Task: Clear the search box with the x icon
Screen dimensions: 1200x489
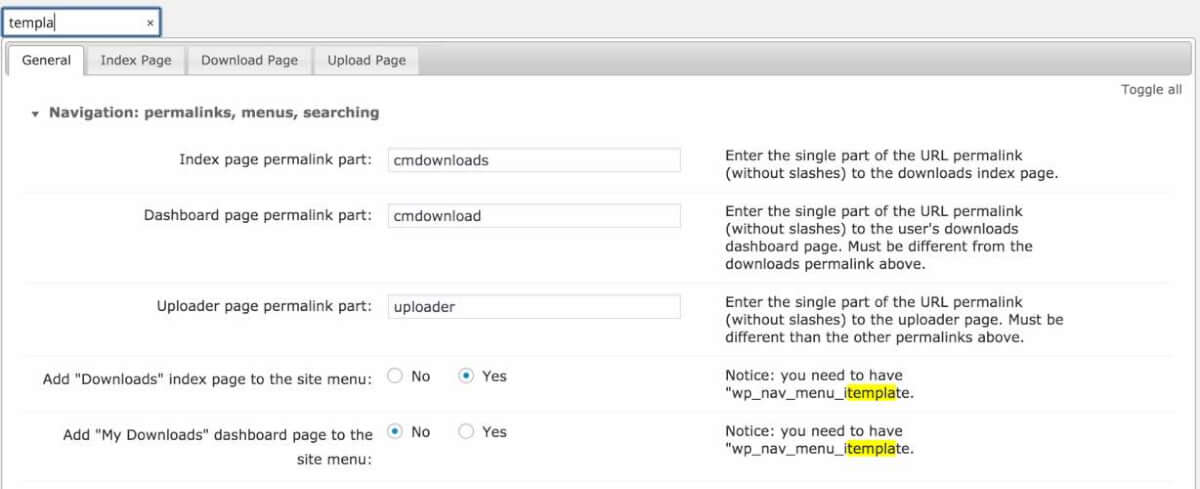Action: [x=150, y=23]
